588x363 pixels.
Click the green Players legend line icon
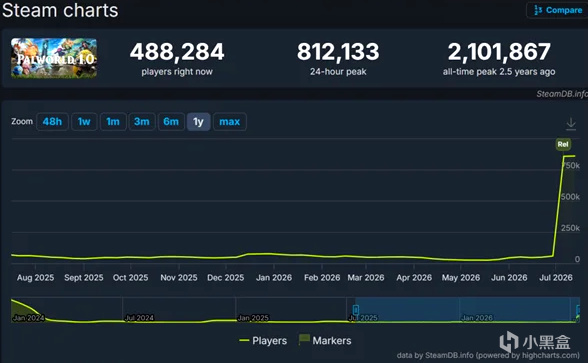244,340
